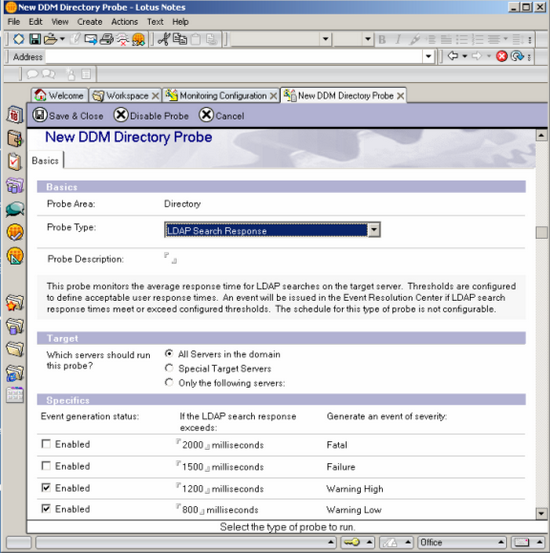
Task: Open the Actions menu
Action: [x=125, y=22]
